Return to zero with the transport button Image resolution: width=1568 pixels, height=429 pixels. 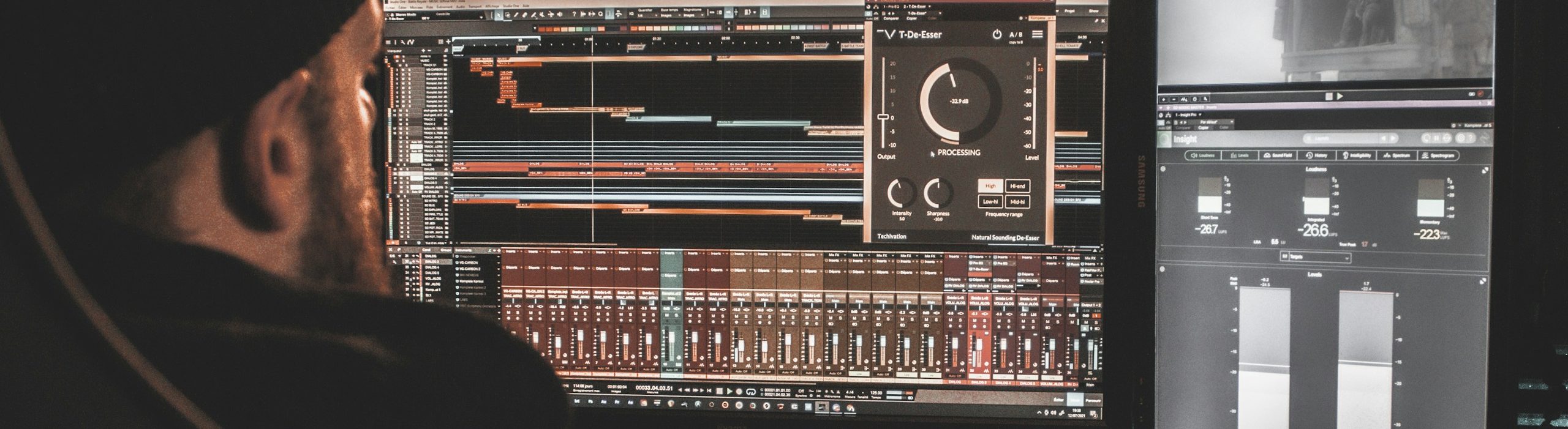coord(709,390)
